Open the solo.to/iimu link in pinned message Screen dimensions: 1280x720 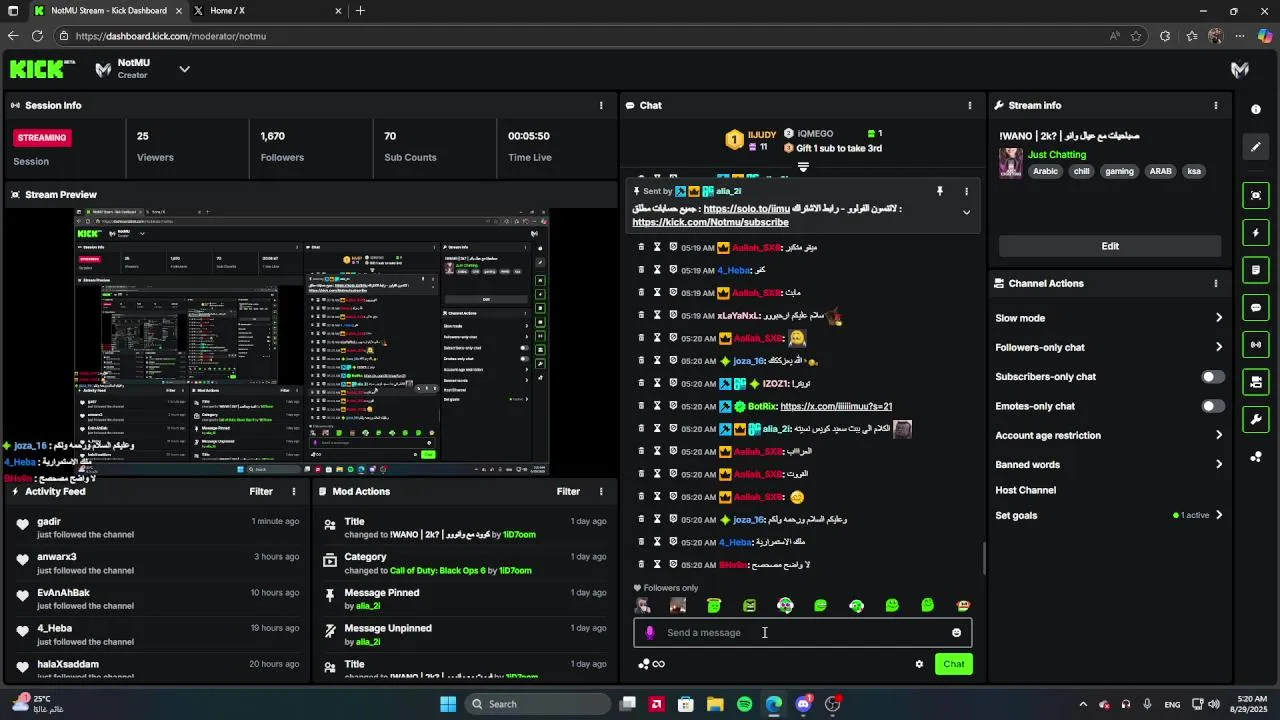point(746,209)
